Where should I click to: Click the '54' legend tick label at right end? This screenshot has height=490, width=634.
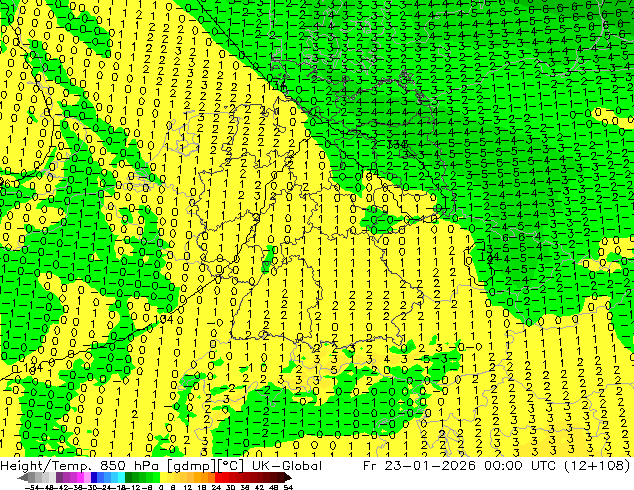click(287, 487)
